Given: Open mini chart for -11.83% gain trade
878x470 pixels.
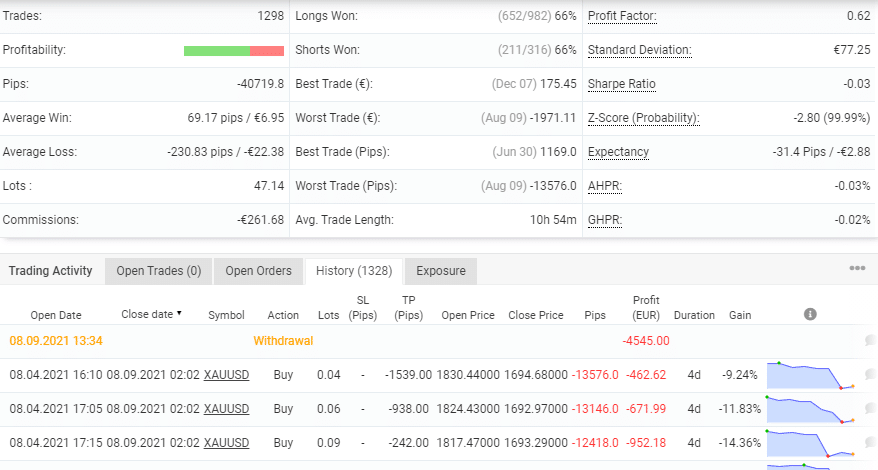Looking at the screenshot, I should coord(810,409).
